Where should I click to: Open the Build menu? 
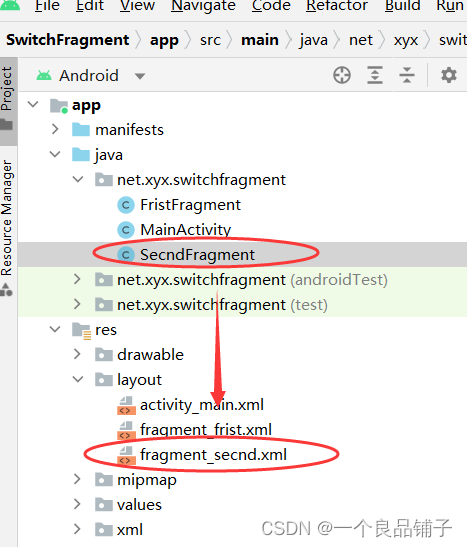click(x=402, y=6)
